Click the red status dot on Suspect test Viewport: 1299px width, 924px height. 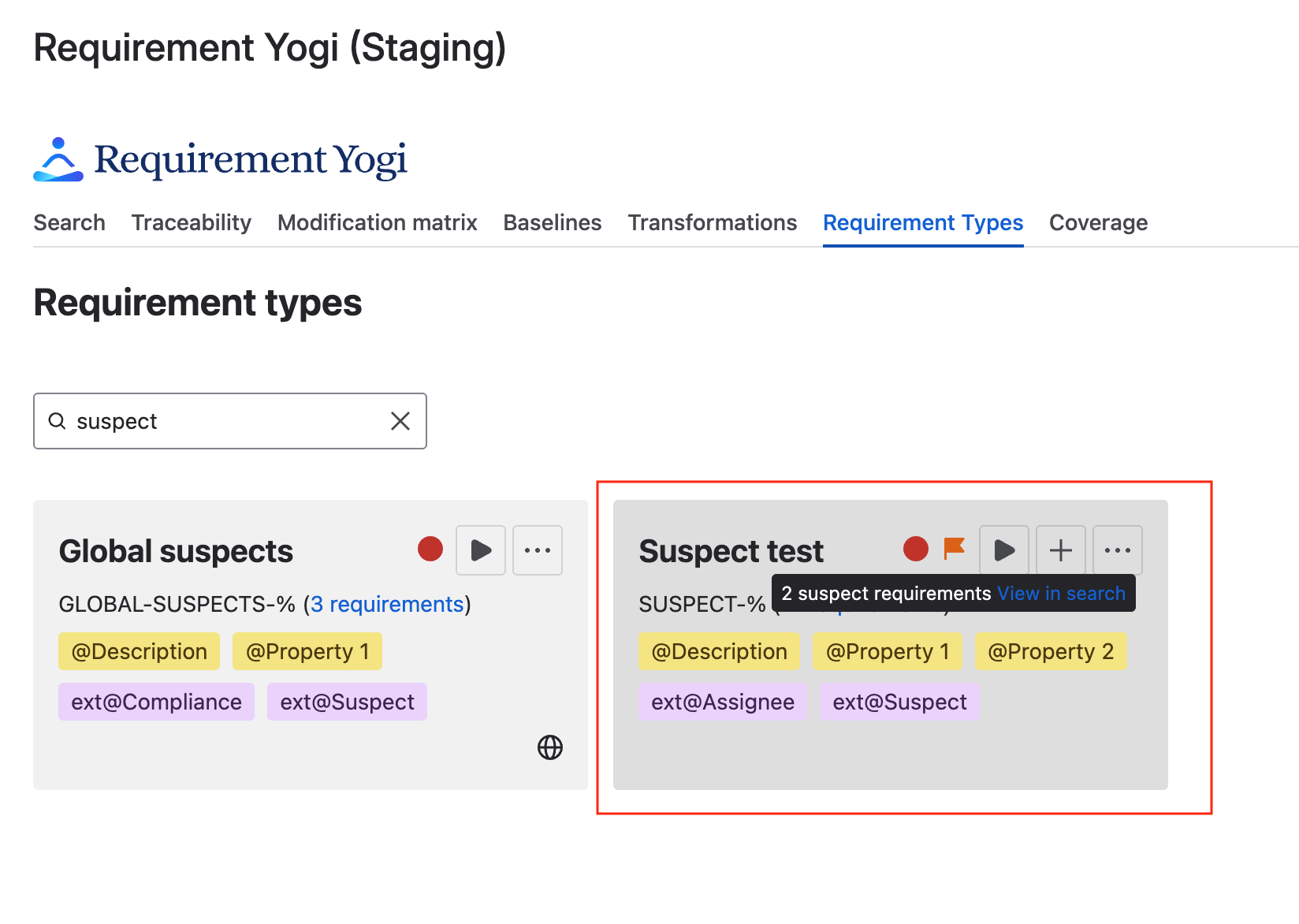coord(916,549)
